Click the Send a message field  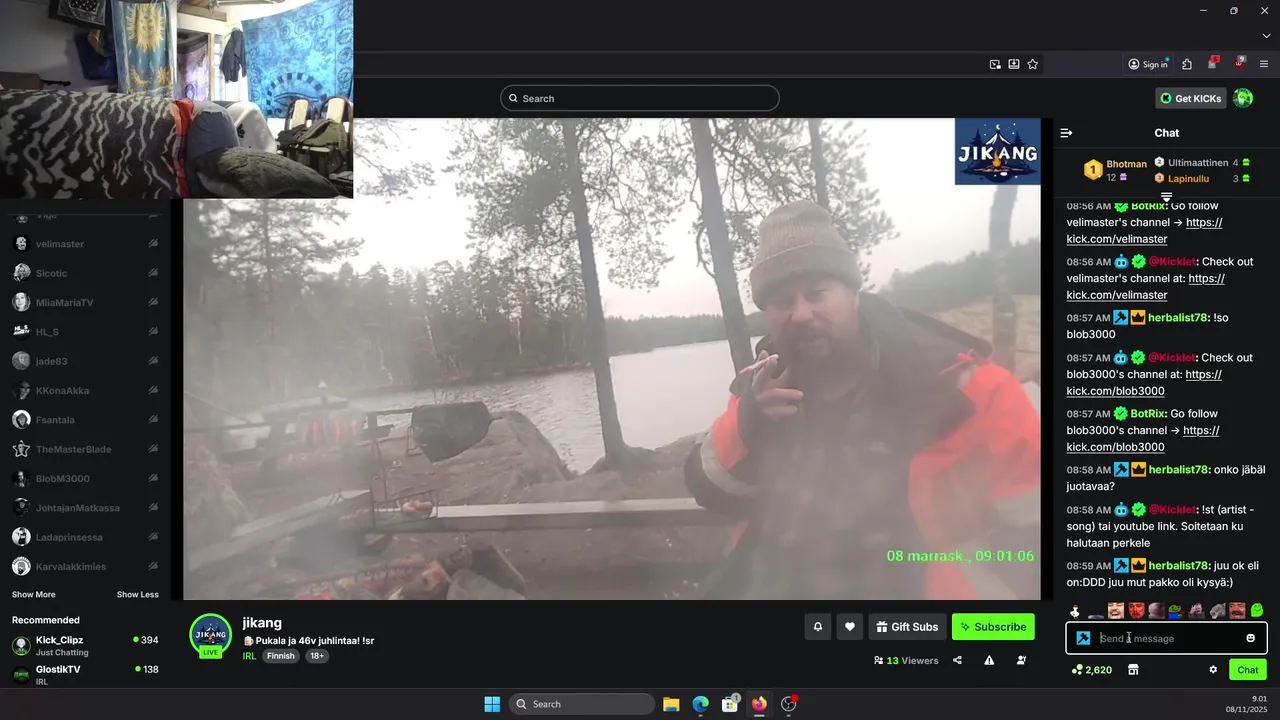[1166, 638]
